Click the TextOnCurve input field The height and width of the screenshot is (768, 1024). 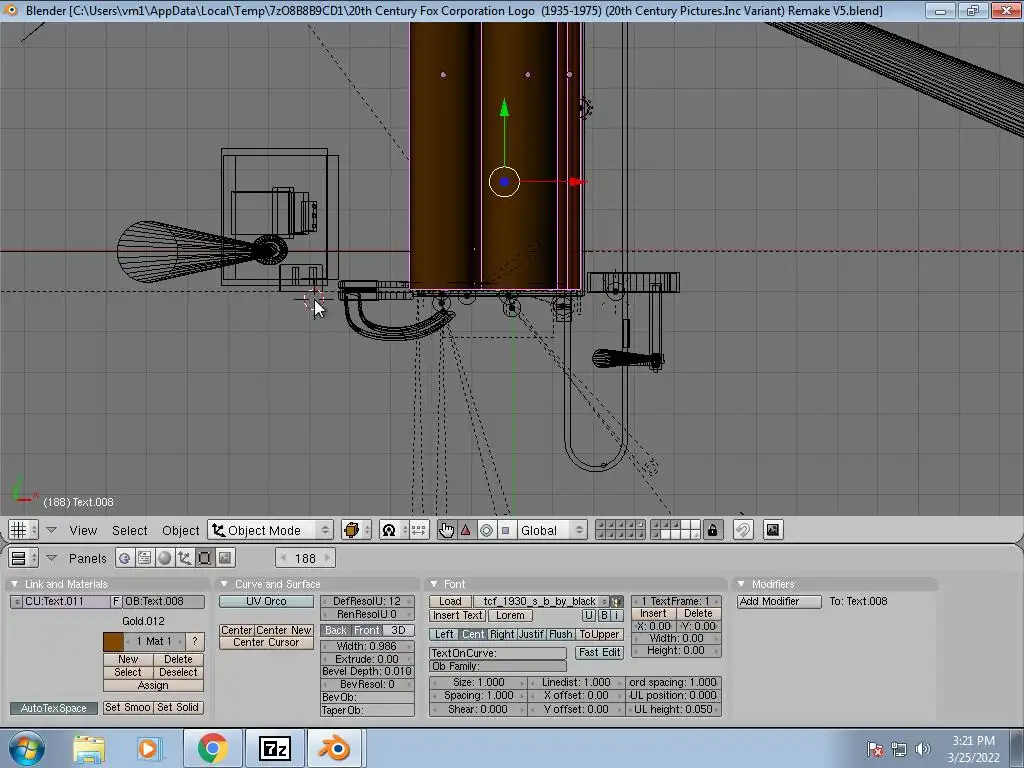click(x=498, y=653)
